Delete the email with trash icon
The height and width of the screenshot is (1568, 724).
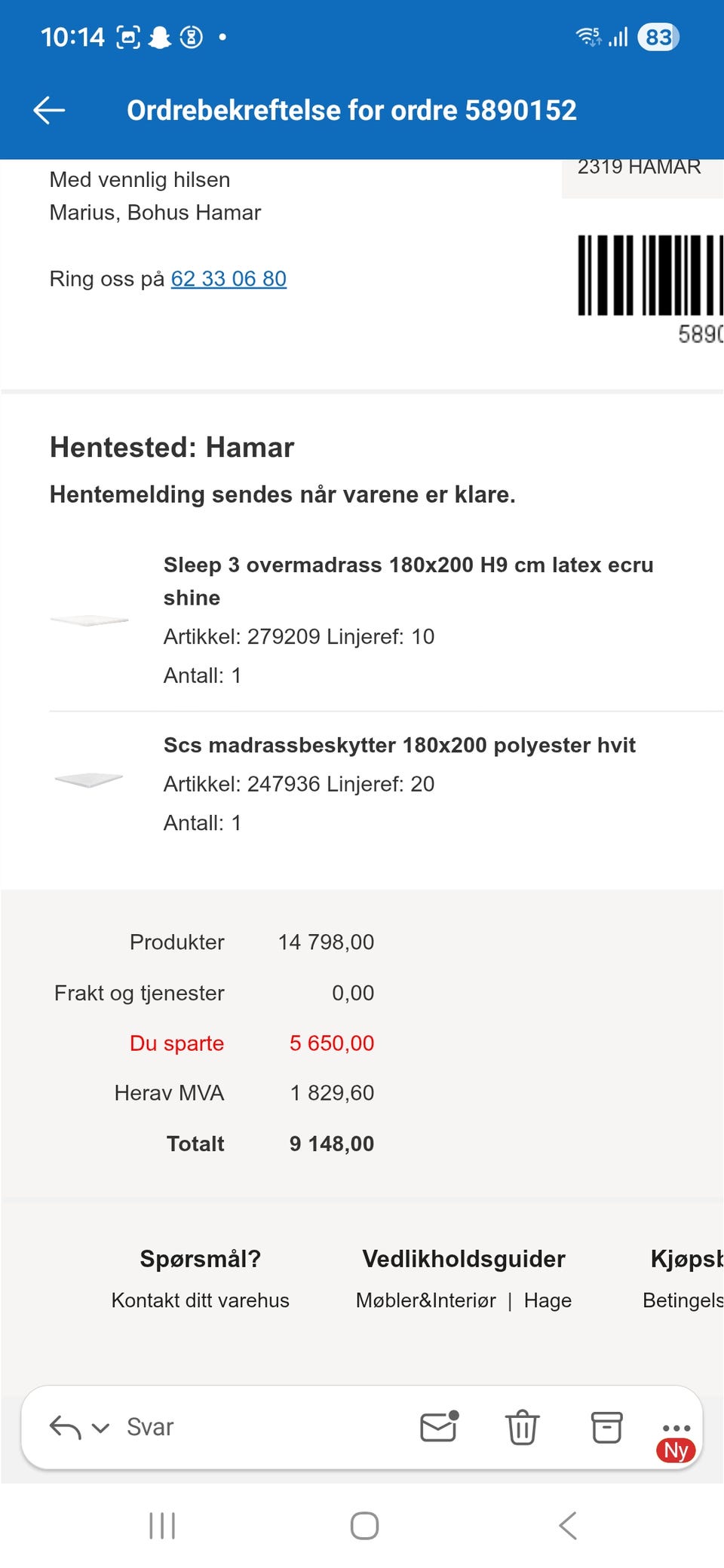[x=522, y=1426]
